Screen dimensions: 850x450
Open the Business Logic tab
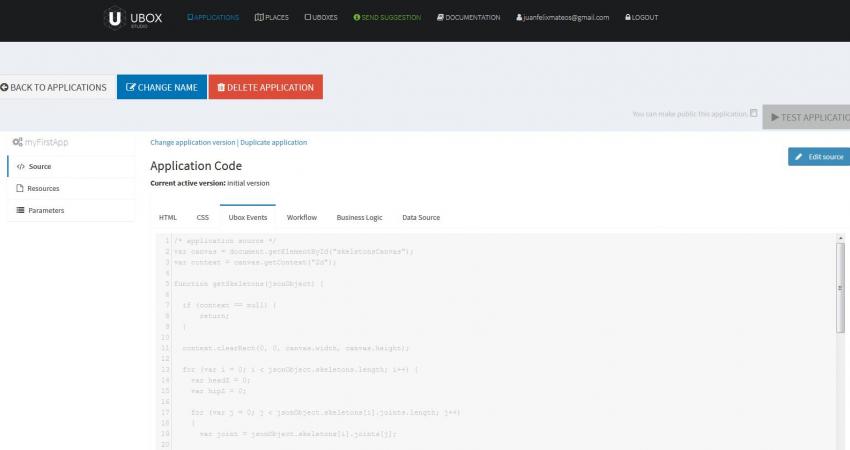[359, 217]
